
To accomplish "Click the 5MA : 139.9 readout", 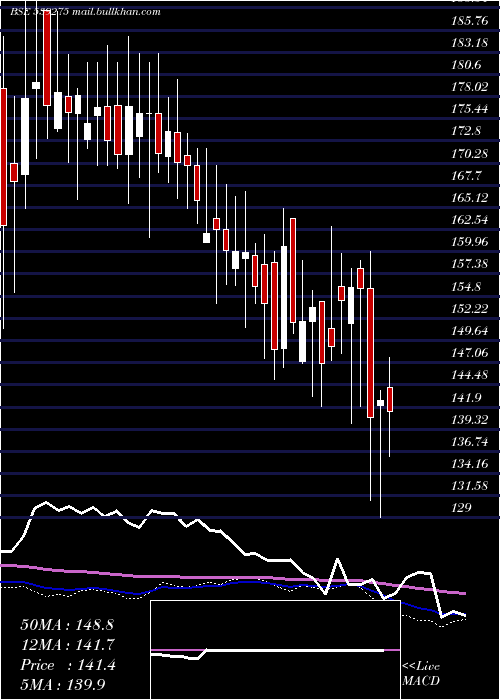I will tap(64, 685).
